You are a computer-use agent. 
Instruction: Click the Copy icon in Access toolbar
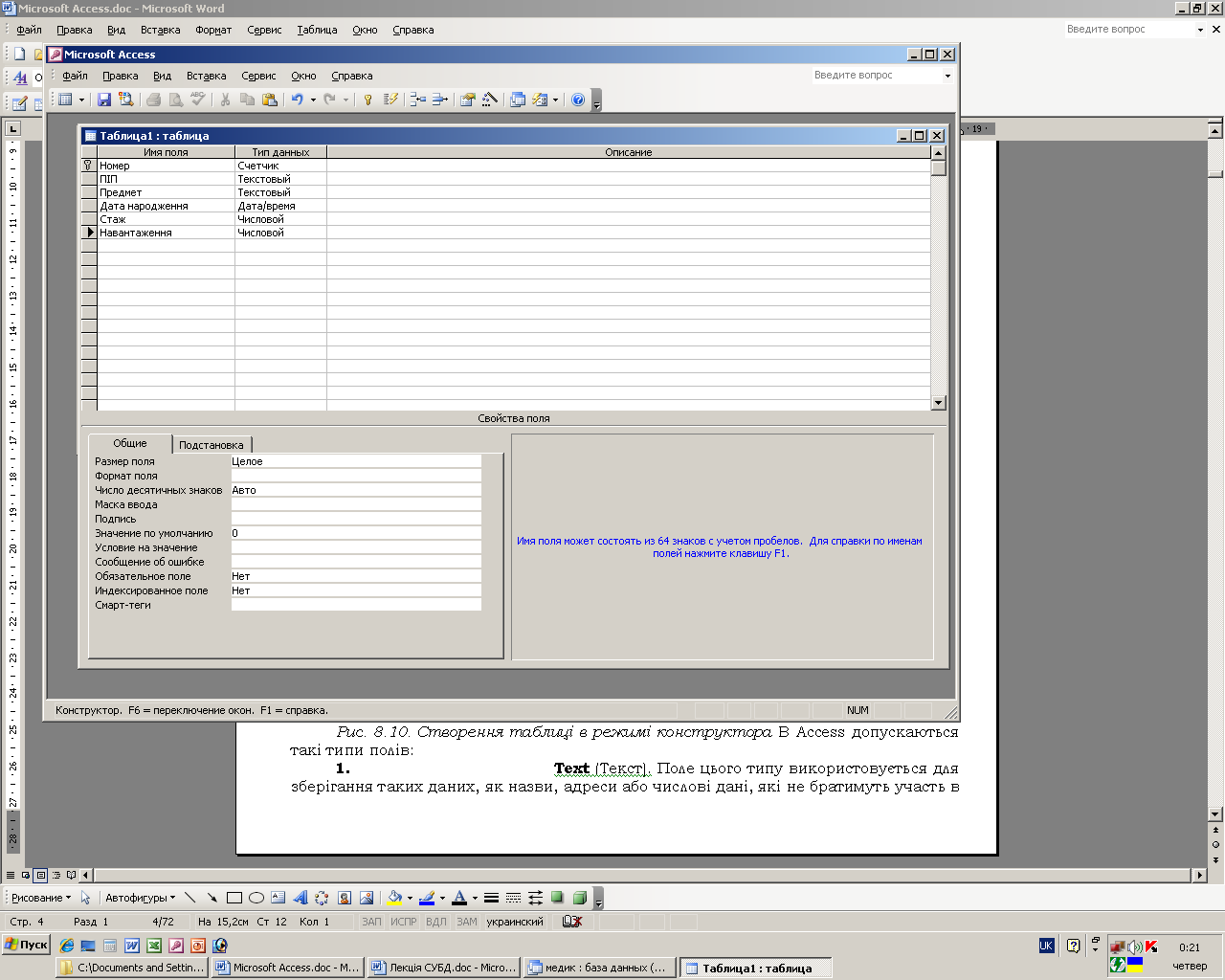coord(247,100)
